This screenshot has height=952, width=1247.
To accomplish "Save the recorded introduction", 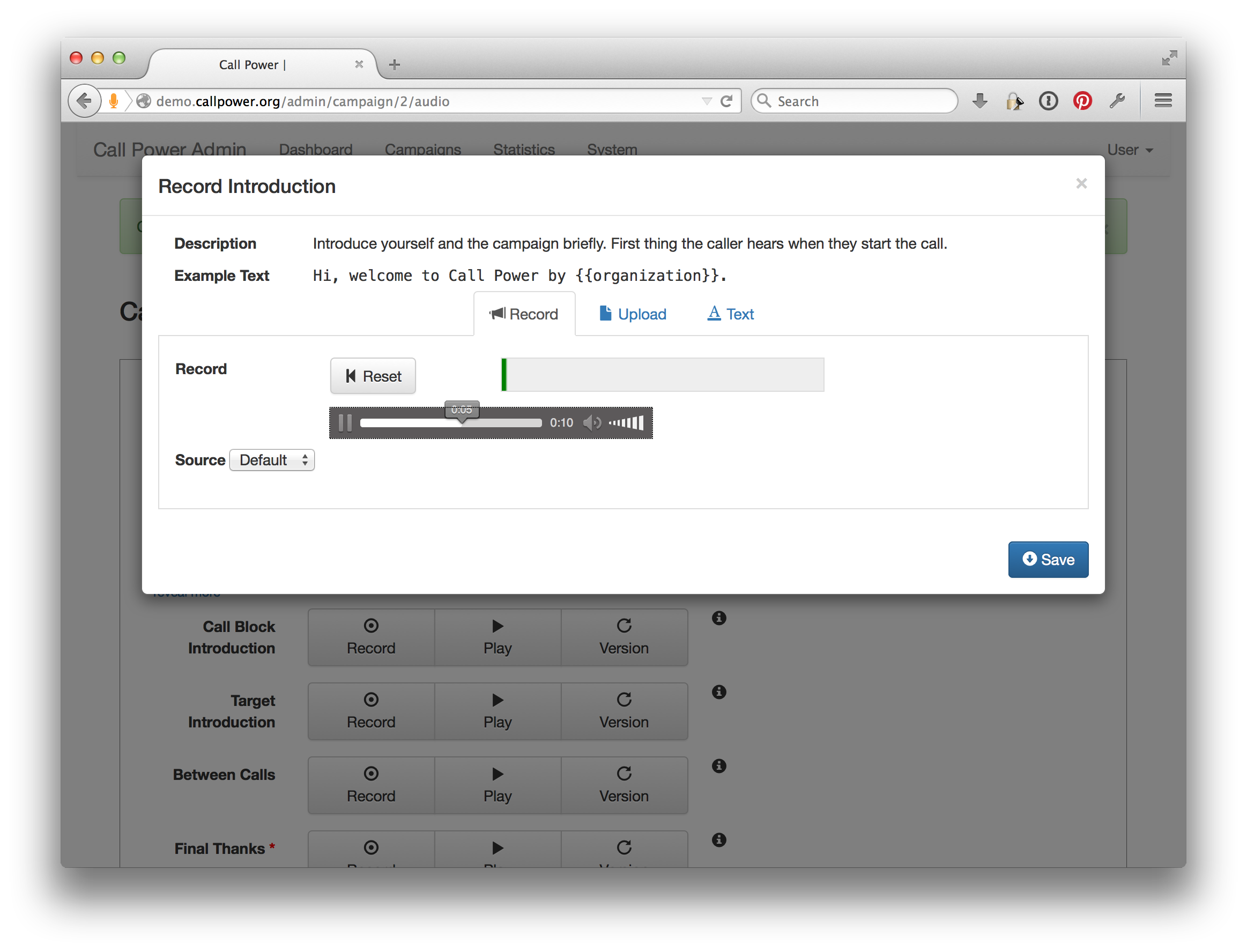I will 1048,559.
